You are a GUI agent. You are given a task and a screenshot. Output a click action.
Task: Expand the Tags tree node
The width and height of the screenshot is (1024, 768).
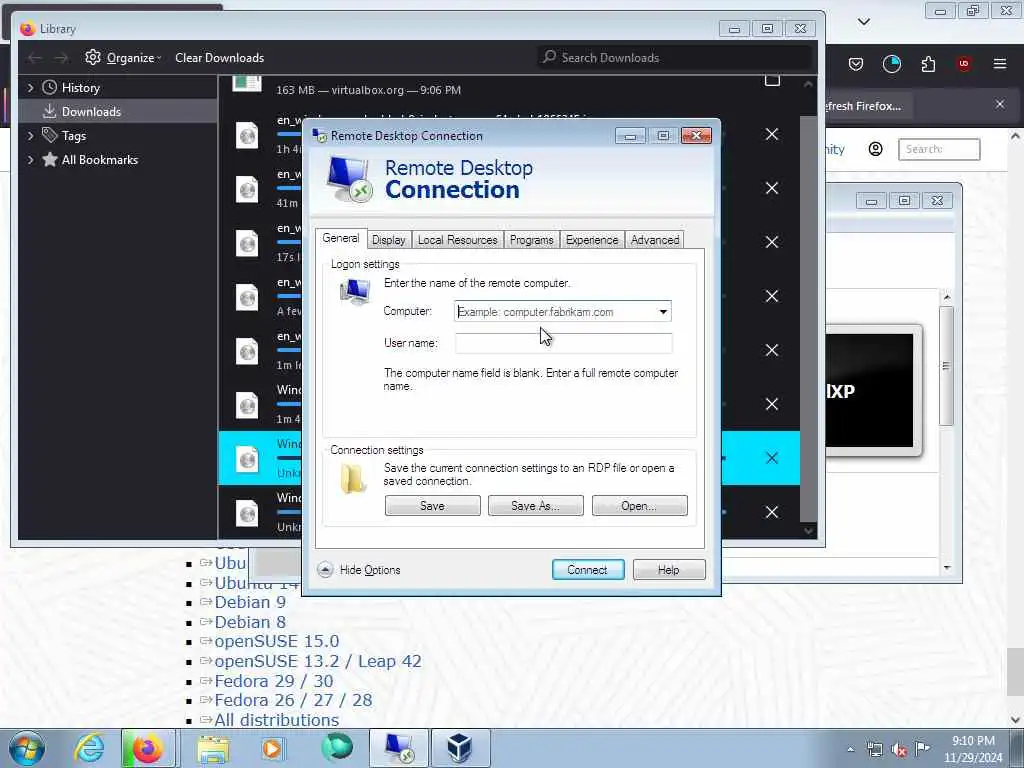(30, 136)
